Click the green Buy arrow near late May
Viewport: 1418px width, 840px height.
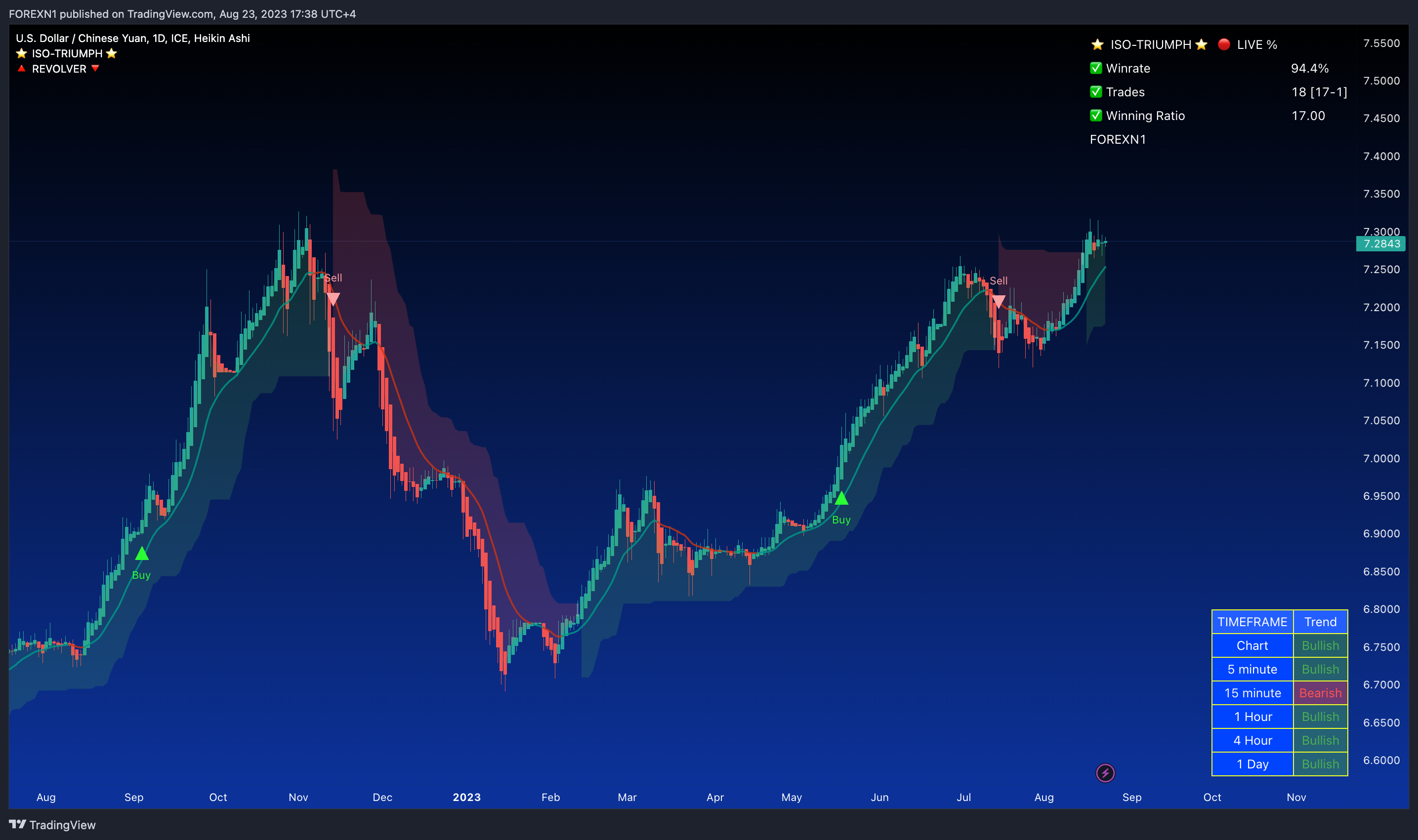pos(841,498)
